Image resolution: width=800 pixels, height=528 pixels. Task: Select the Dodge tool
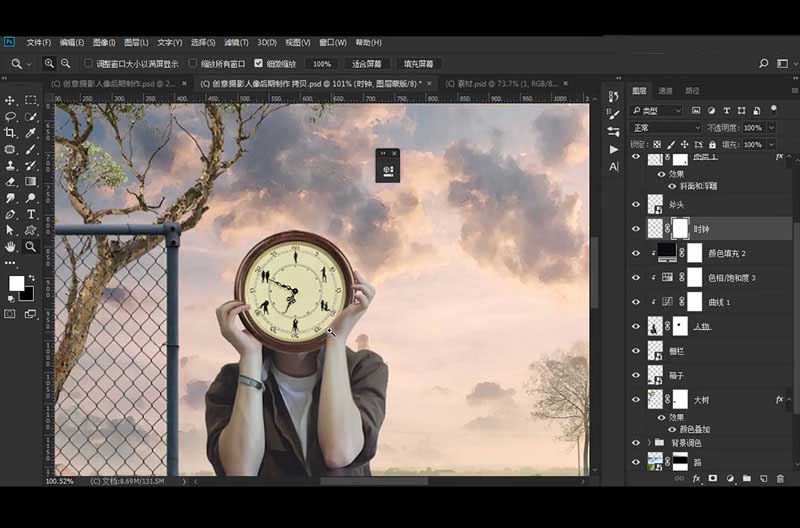coord(31,198)
